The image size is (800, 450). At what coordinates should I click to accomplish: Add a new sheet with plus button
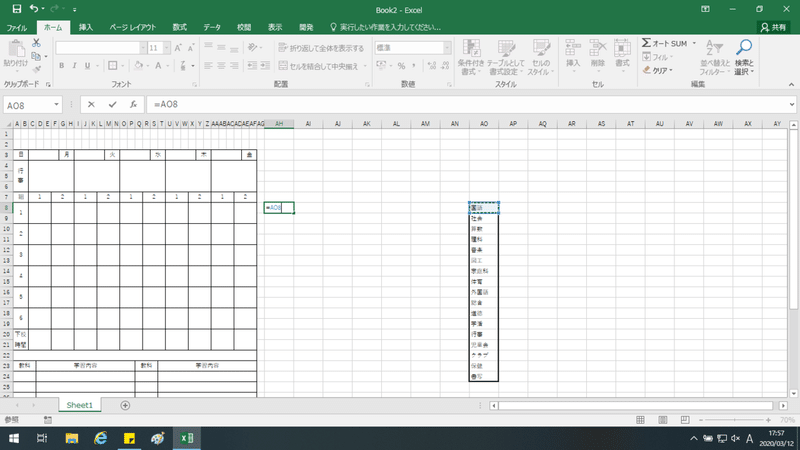coord(125,405)
